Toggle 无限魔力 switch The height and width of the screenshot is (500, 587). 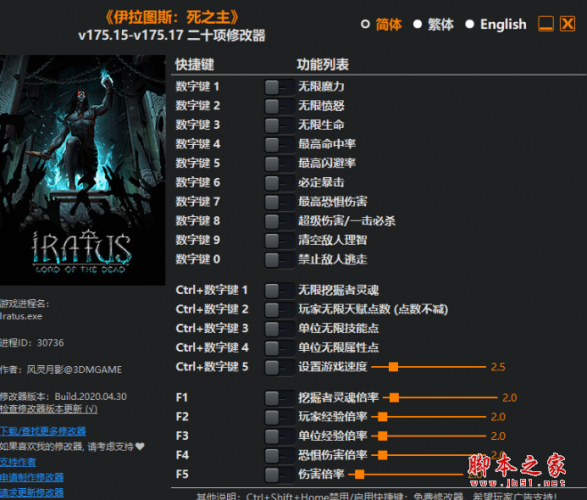[x=279, y=87]
